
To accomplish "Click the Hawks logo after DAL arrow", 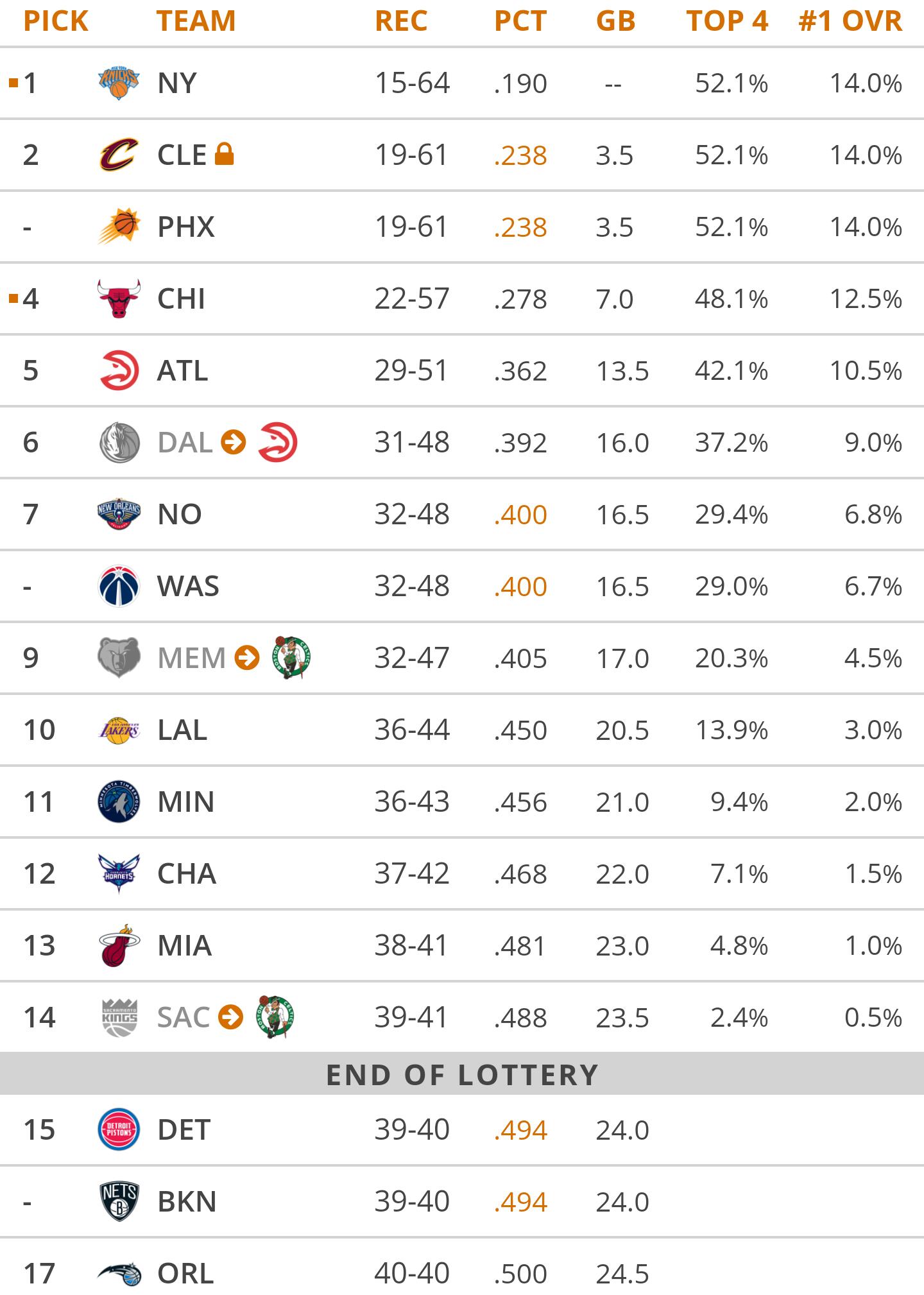I will coord(277,442).
